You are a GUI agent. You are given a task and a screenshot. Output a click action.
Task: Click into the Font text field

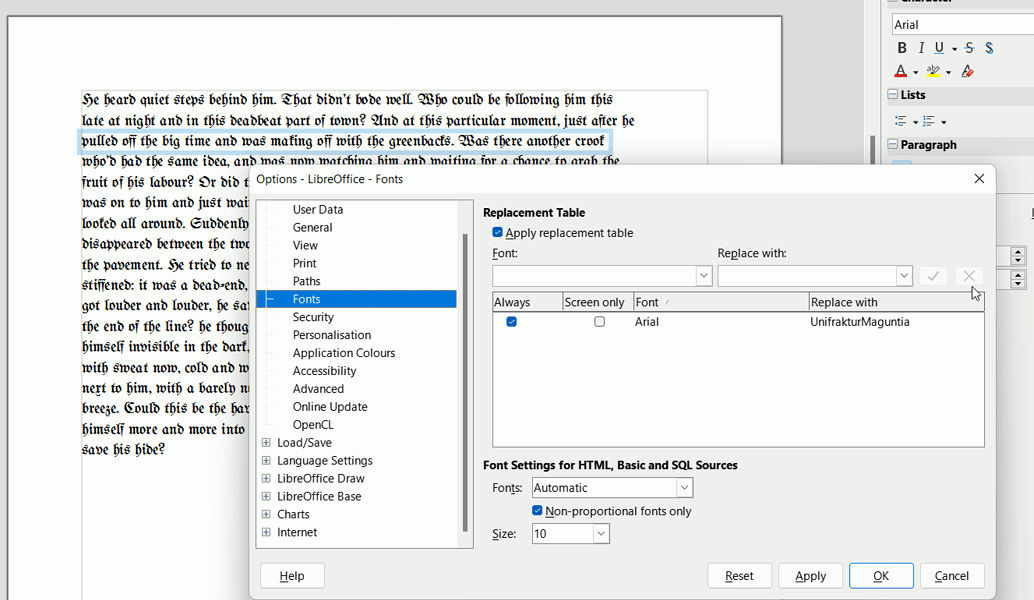(x=594, y=276)
